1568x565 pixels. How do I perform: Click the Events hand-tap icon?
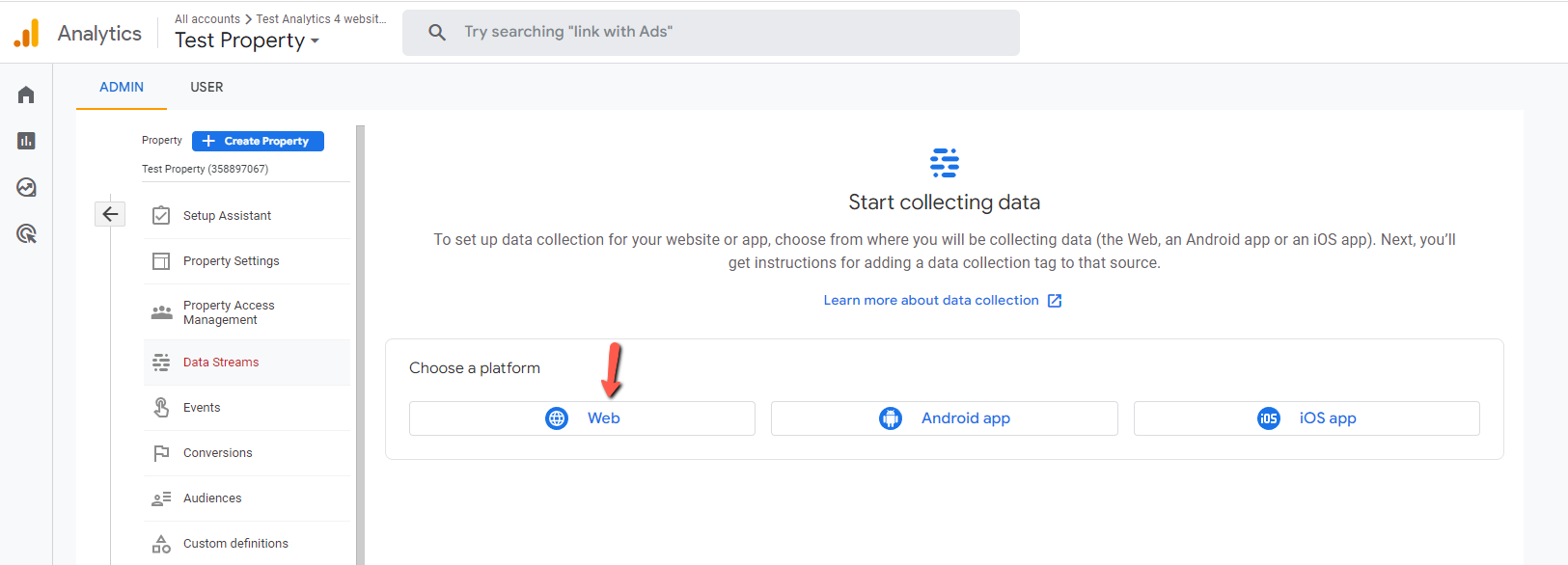(161, 408)
